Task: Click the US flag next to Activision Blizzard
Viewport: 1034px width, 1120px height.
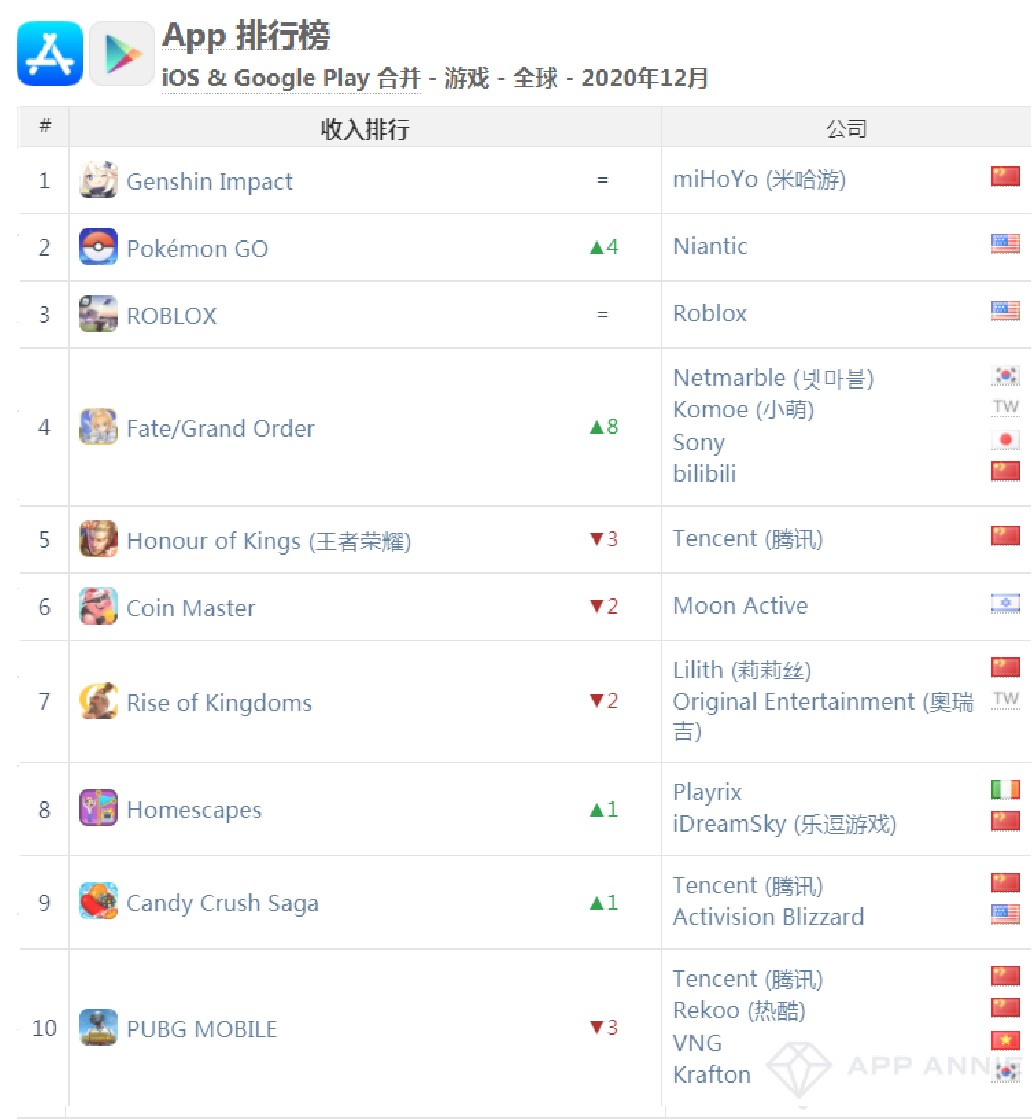Action: pyautogui.click(x=1005, y=915)
